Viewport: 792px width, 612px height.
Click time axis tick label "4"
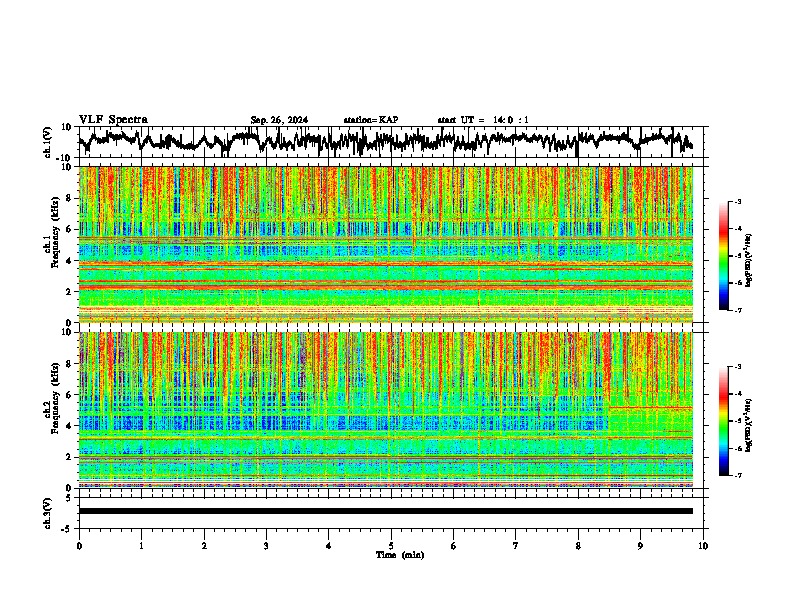pos(329,546)
